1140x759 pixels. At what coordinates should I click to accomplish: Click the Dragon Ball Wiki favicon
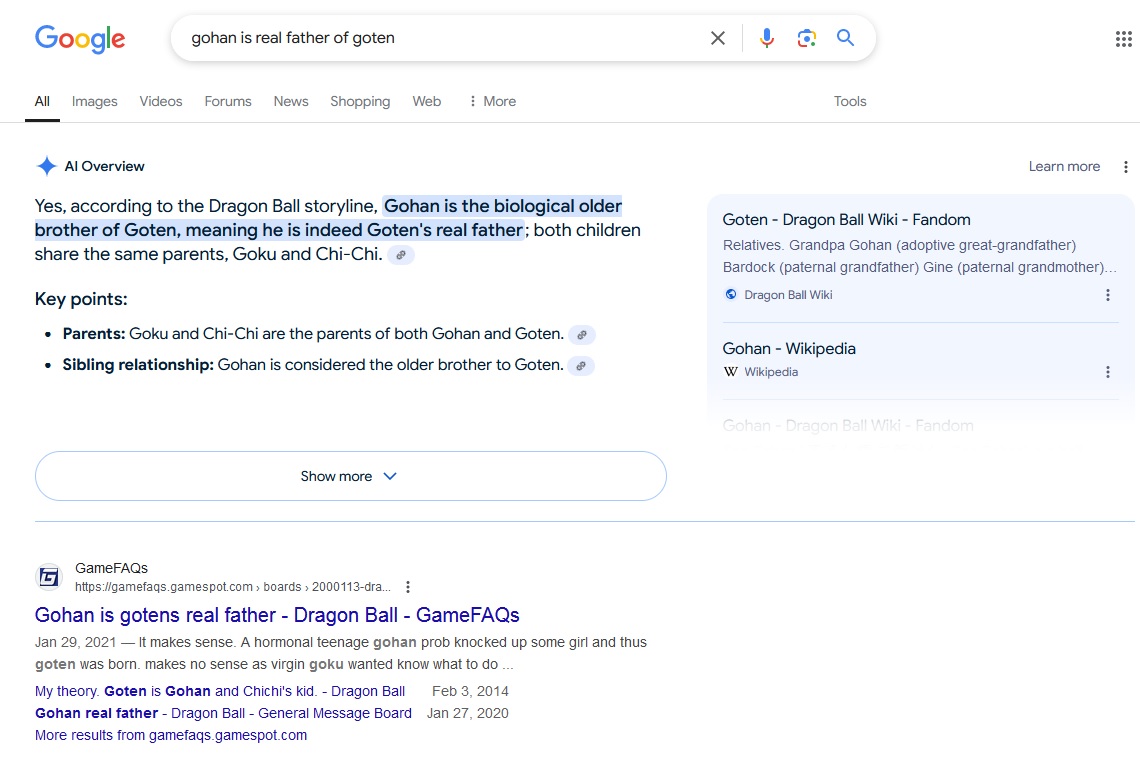(731, 294)
